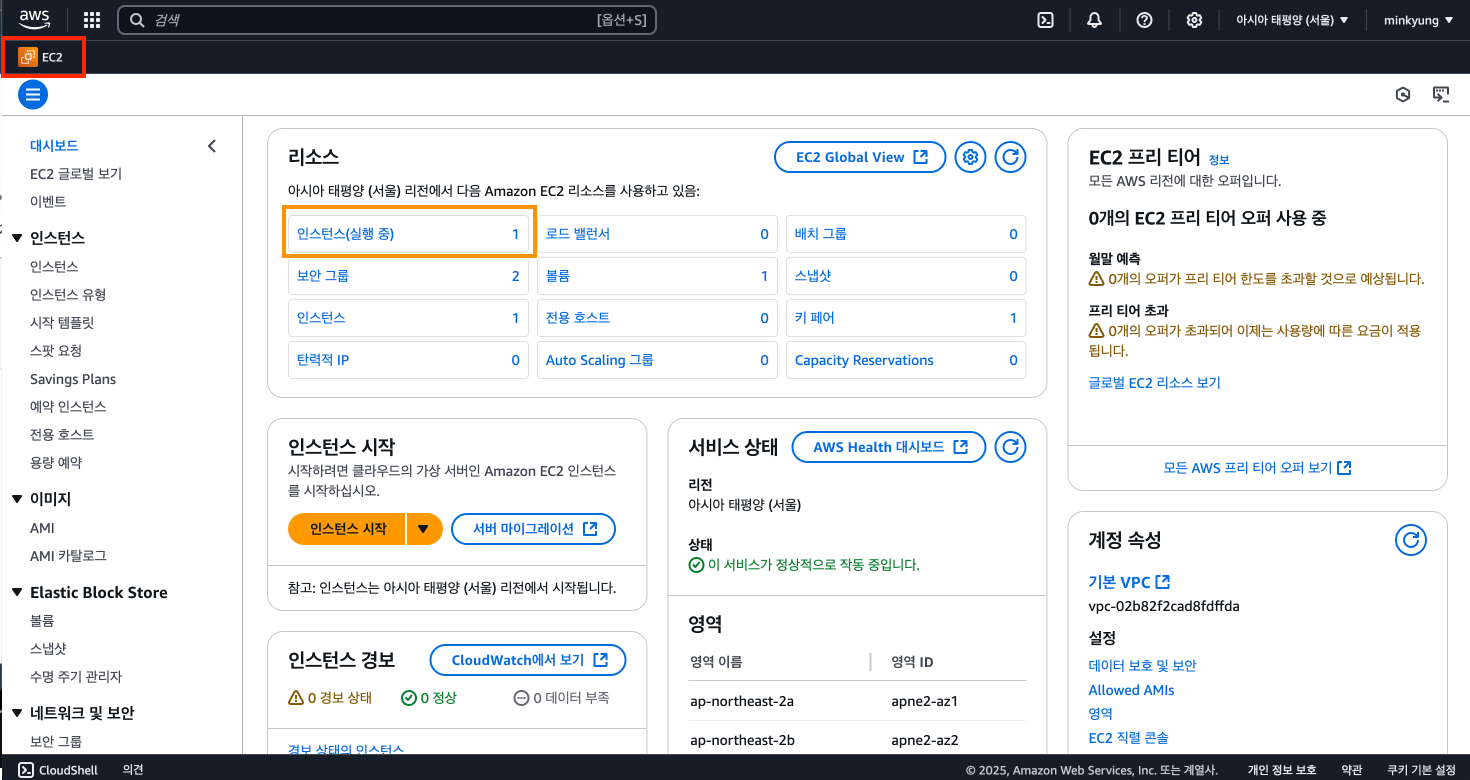Open CloudShell icon in top bar
This screenshot has width=1470, height=780.
pos(1045,20)
